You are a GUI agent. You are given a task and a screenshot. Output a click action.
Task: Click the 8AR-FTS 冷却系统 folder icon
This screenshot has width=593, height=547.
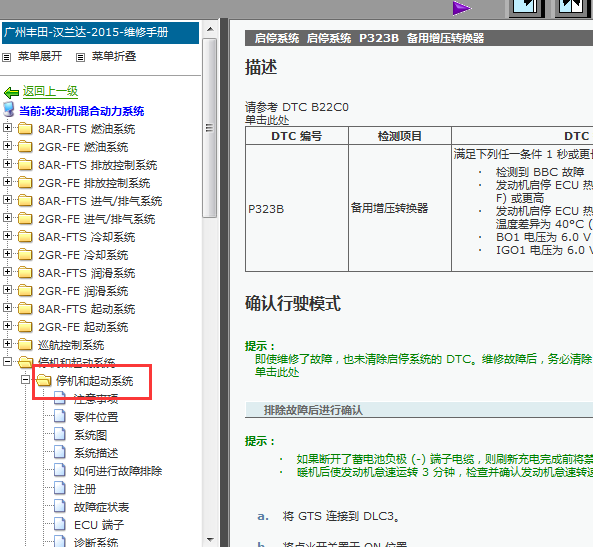tap(25, 236)
